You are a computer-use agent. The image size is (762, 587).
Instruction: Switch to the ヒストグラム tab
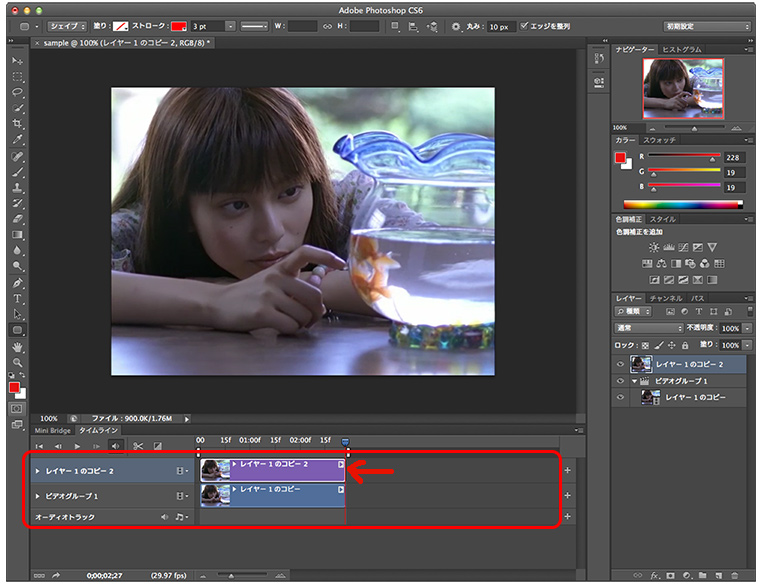click(681, 50)
